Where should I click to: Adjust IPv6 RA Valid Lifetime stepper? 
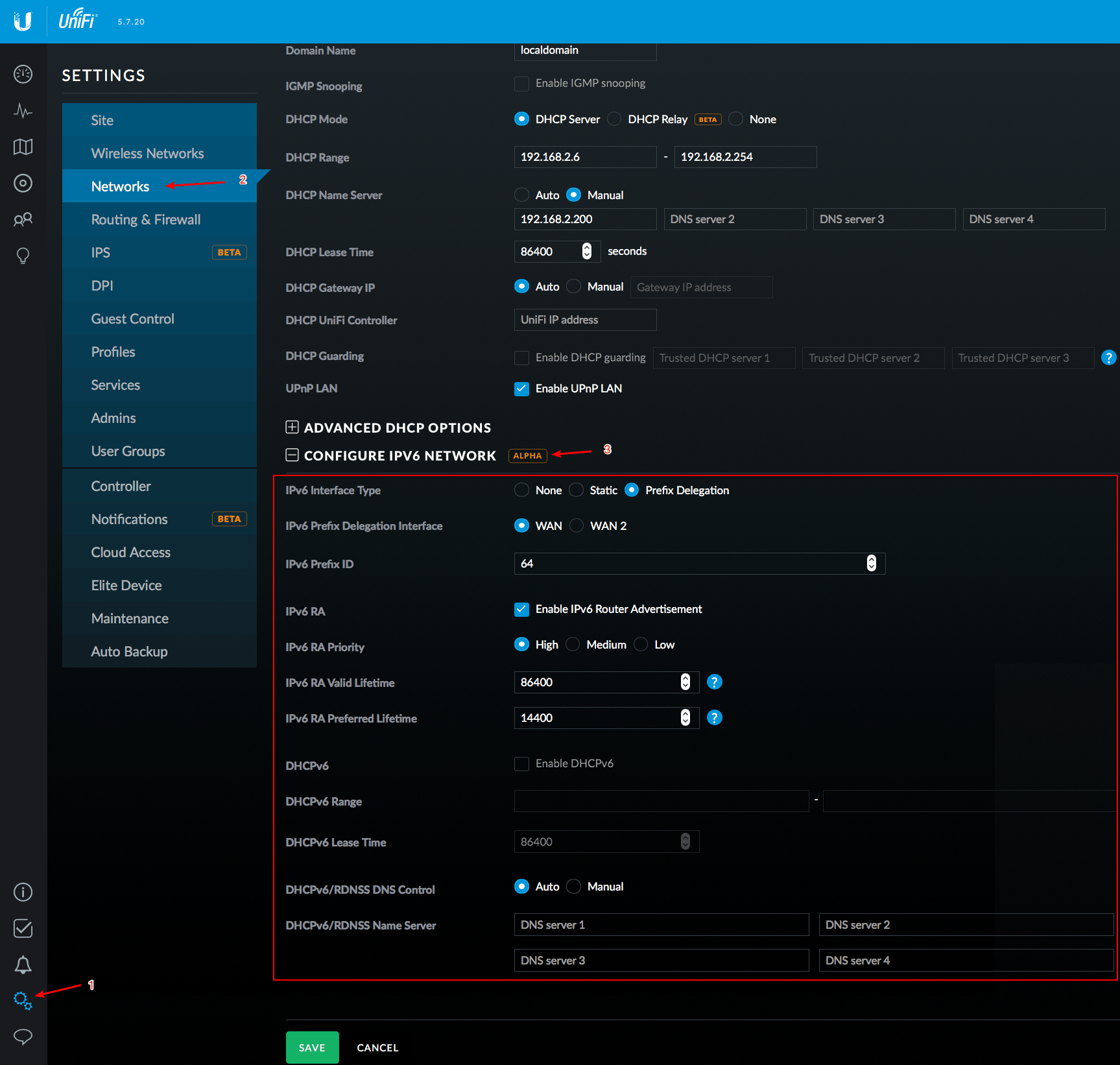point(685,682)
